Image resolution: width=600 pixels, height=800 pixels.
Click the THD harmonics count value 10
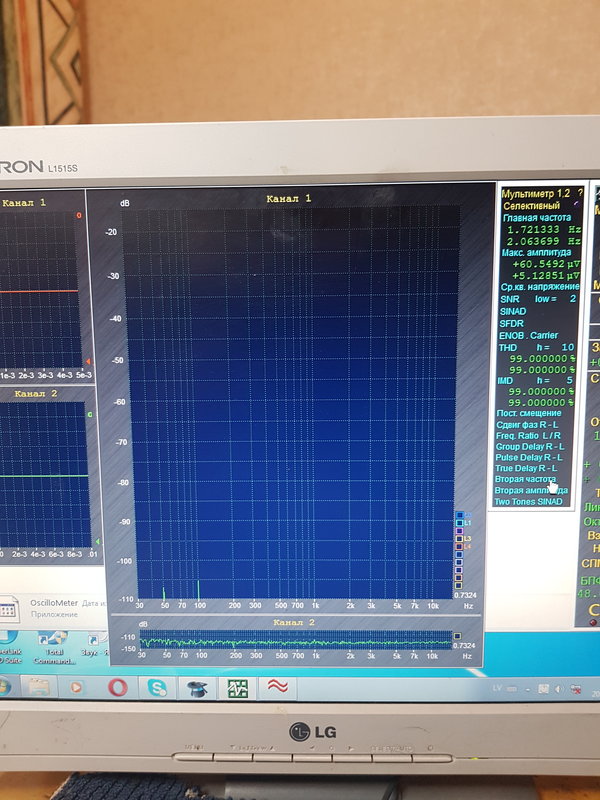[567, 347]
